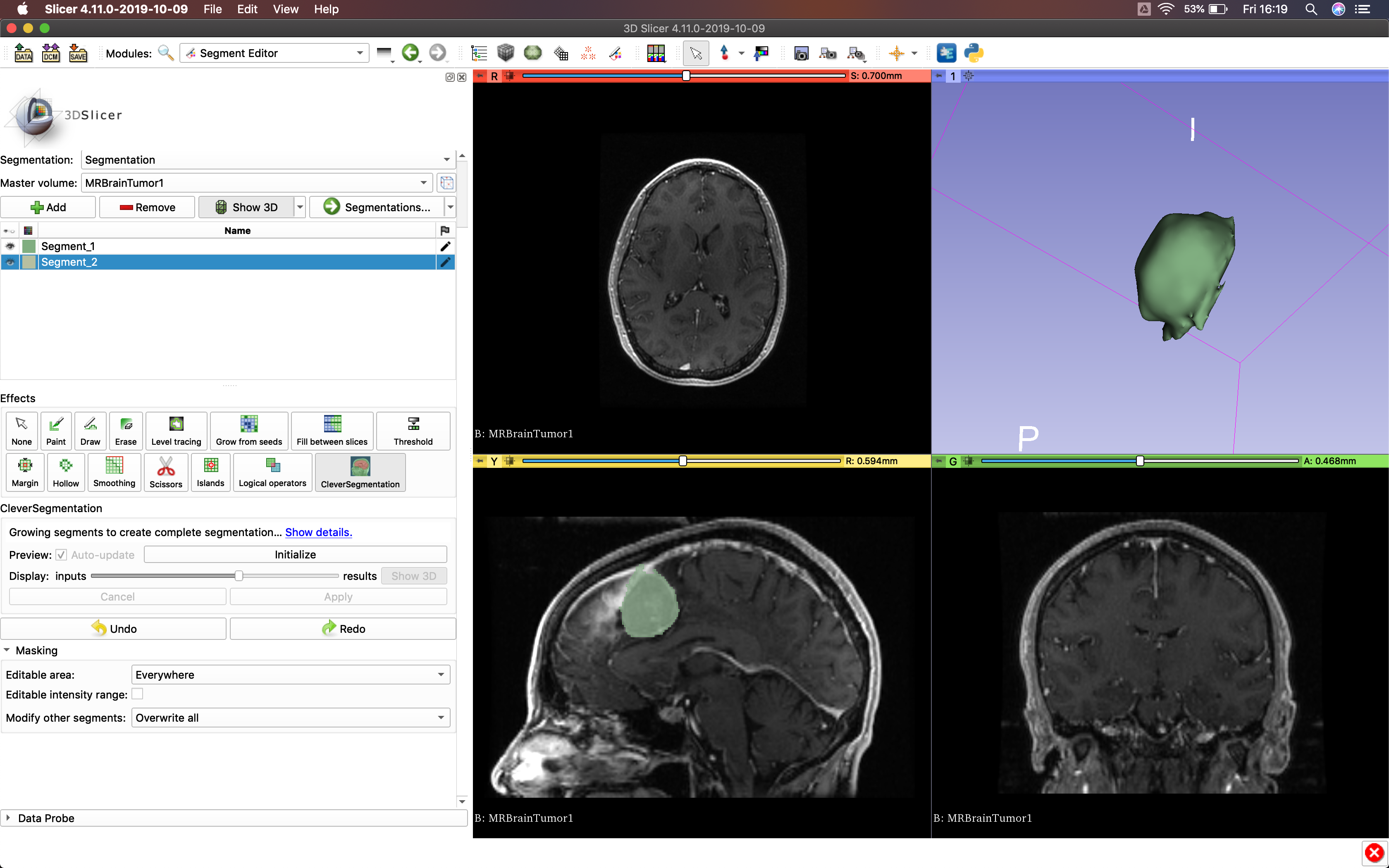The image size is (1389, 868).
Task: Collapse the Masking section
Action: click(7, 650)
